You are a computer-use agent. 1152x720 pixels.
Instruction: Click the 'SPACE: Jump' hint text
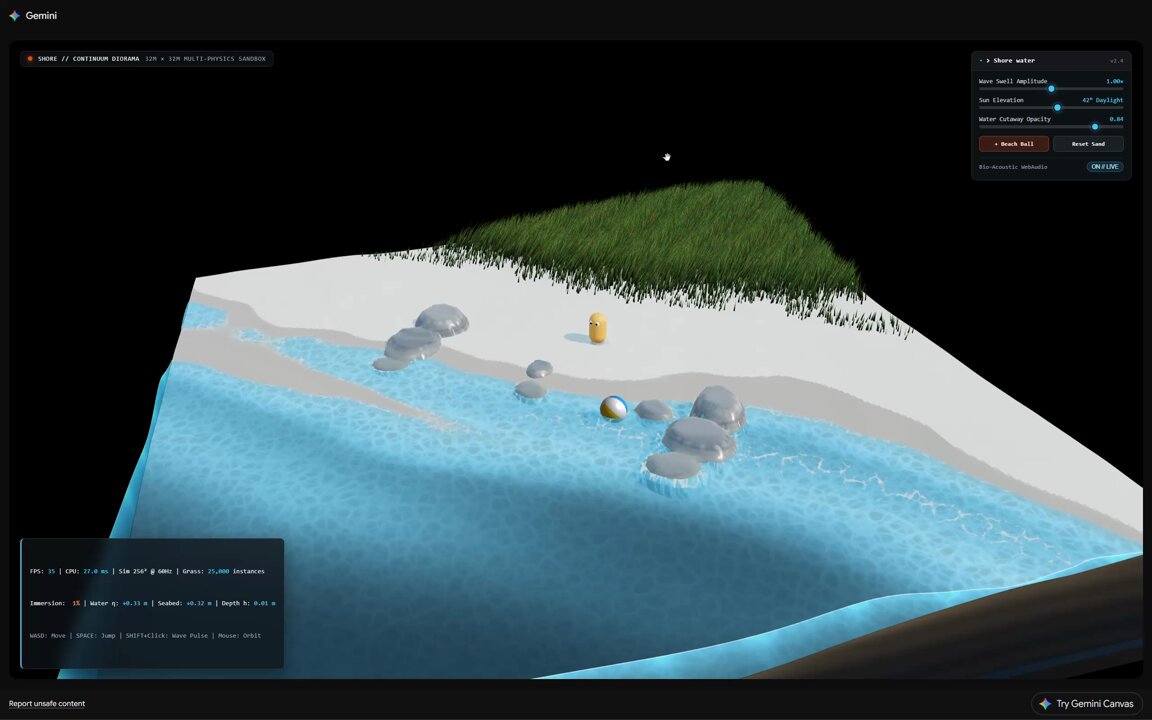[x=96, y=636]
